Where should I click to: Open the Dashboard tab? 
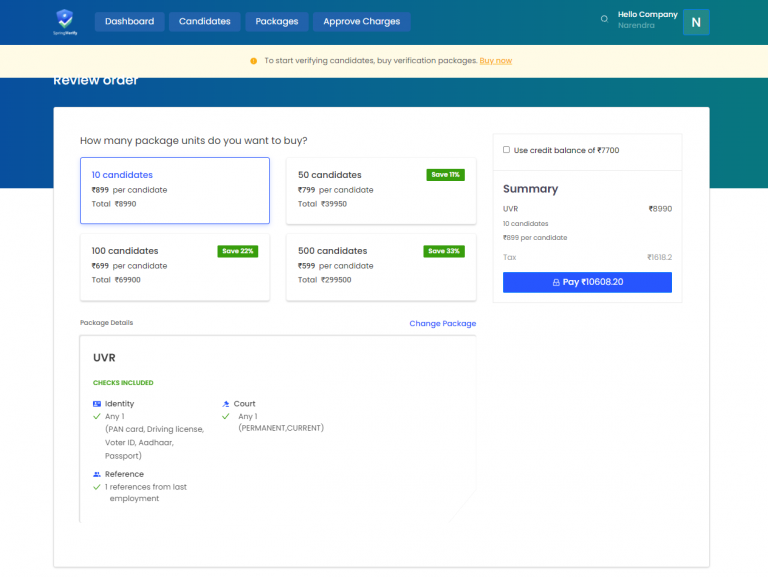129,21
